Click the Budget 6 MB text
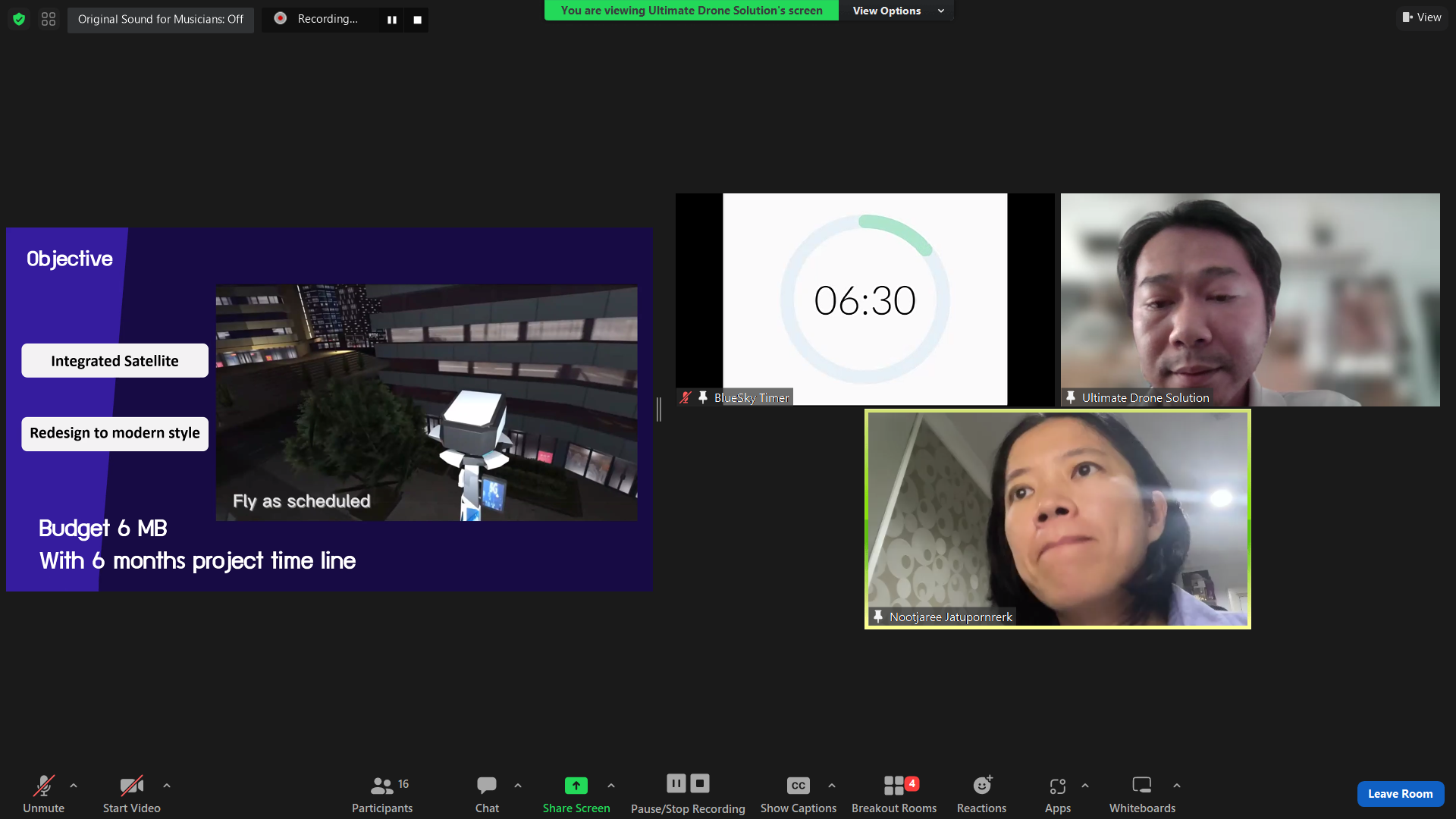The width and height of the screenshot is (1456, 819). 102,529
